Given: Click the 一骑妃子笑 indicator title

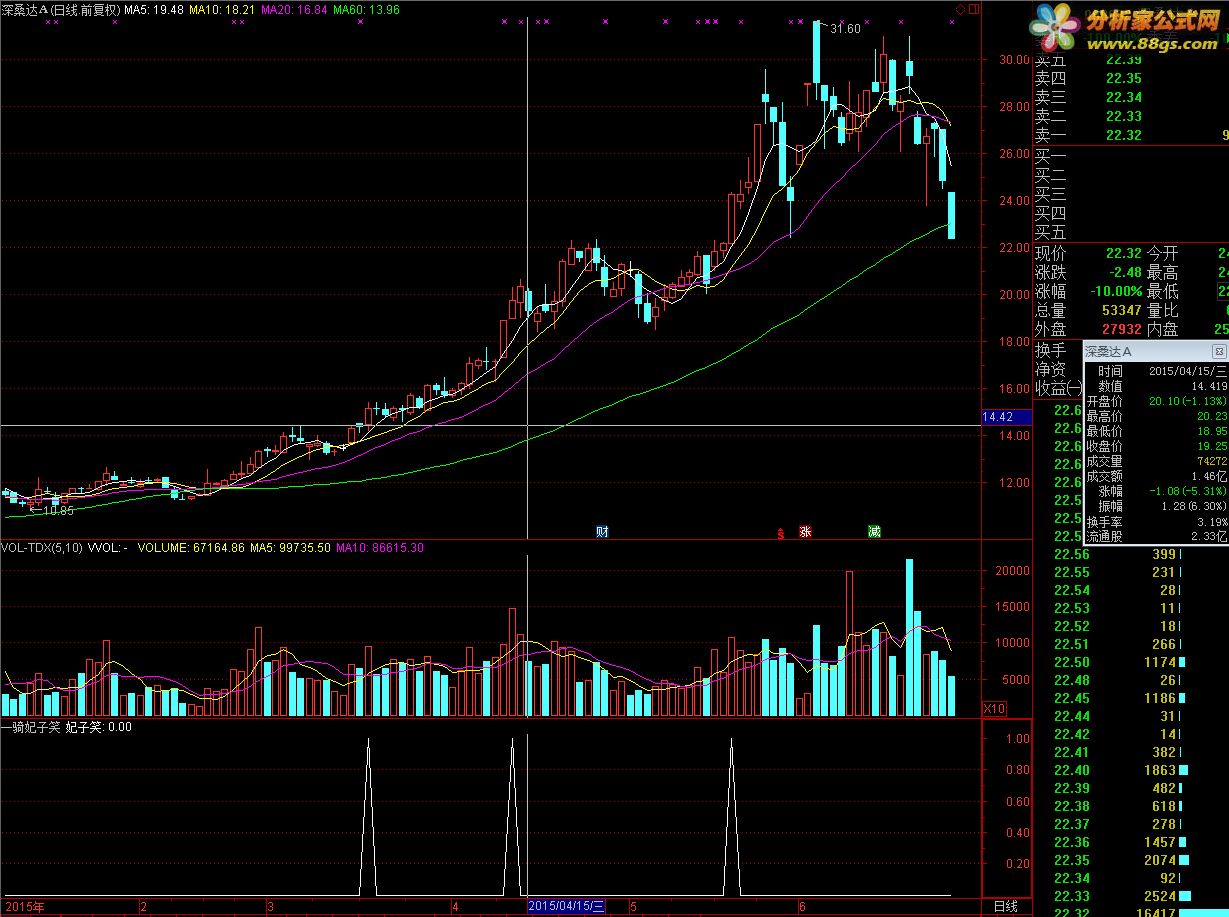Looking at the screenshot, I should click(31, 727).
